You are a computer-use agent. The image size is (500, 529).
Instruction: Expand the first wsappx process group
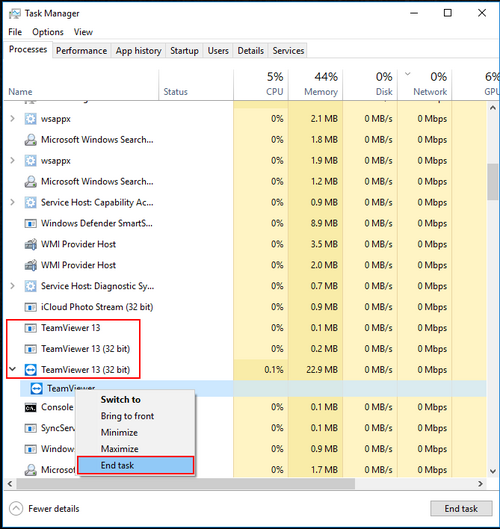tap(12, 119)
